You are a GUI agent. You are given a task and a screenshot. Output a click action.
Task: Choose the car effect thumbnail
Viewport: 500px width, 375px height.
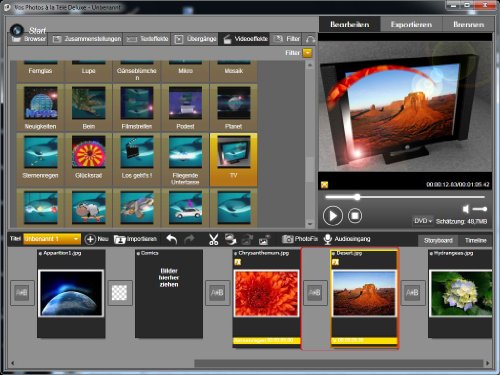pyautogui.click(x=185, y=207)
